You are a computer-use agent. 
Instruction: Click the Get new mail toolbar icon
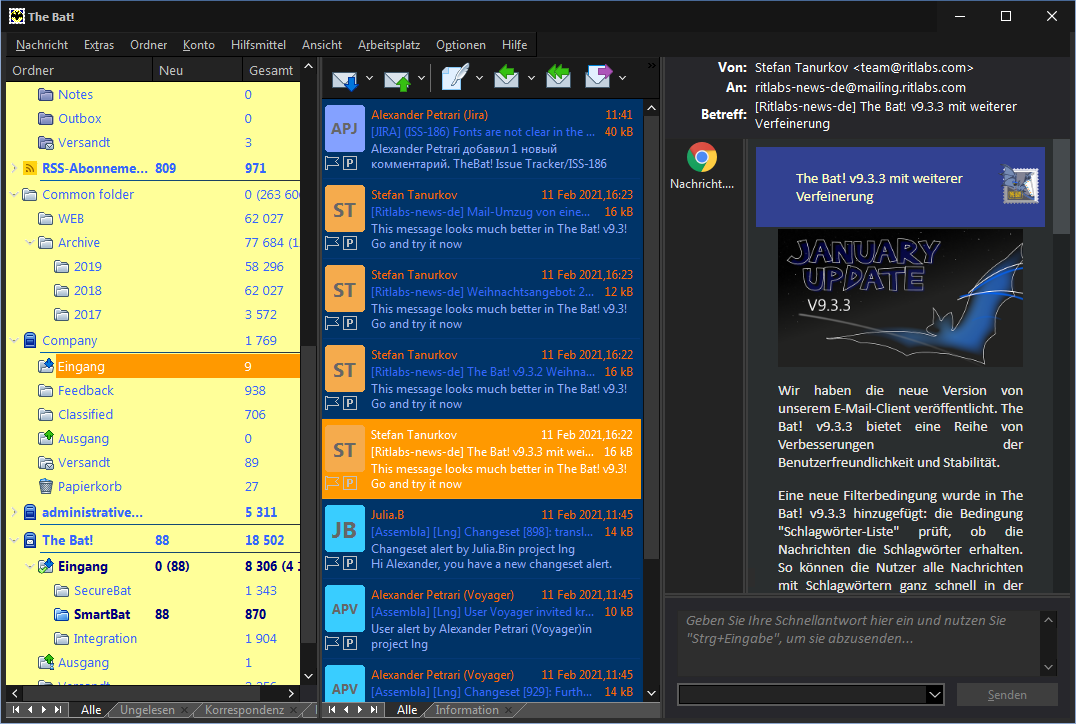point(345,79)
